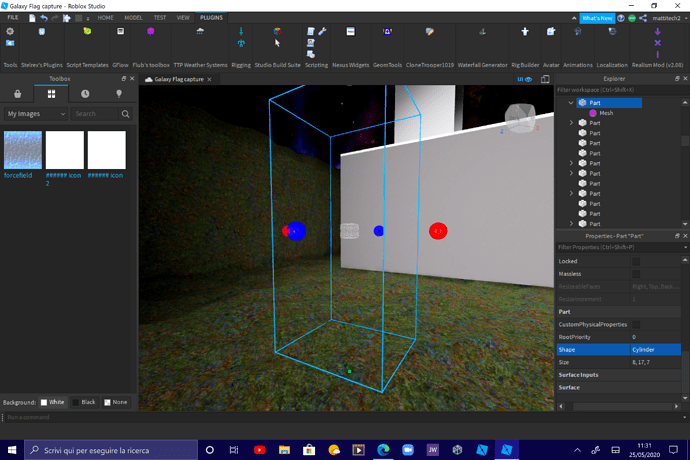Open the mattitech2 account dropdown
The height and width of the screenshot is (460, 690).
pyautogui.click(x=670, y=18)
